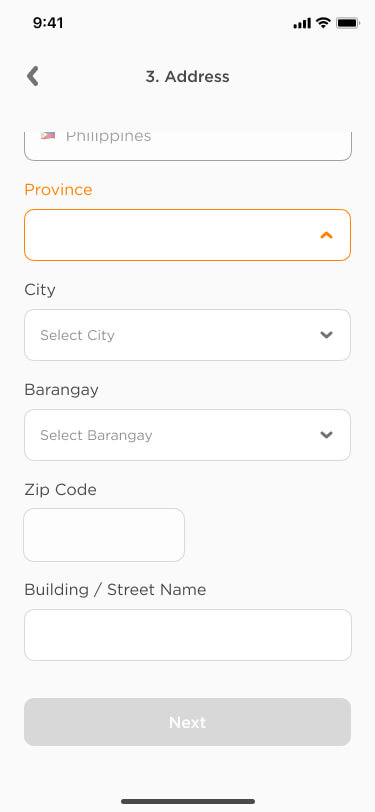Tap the cellular signal bars icon
Image resolution: width=375 pixels, height=812 pixels.
pyautogui.click(x=302, y=23)
